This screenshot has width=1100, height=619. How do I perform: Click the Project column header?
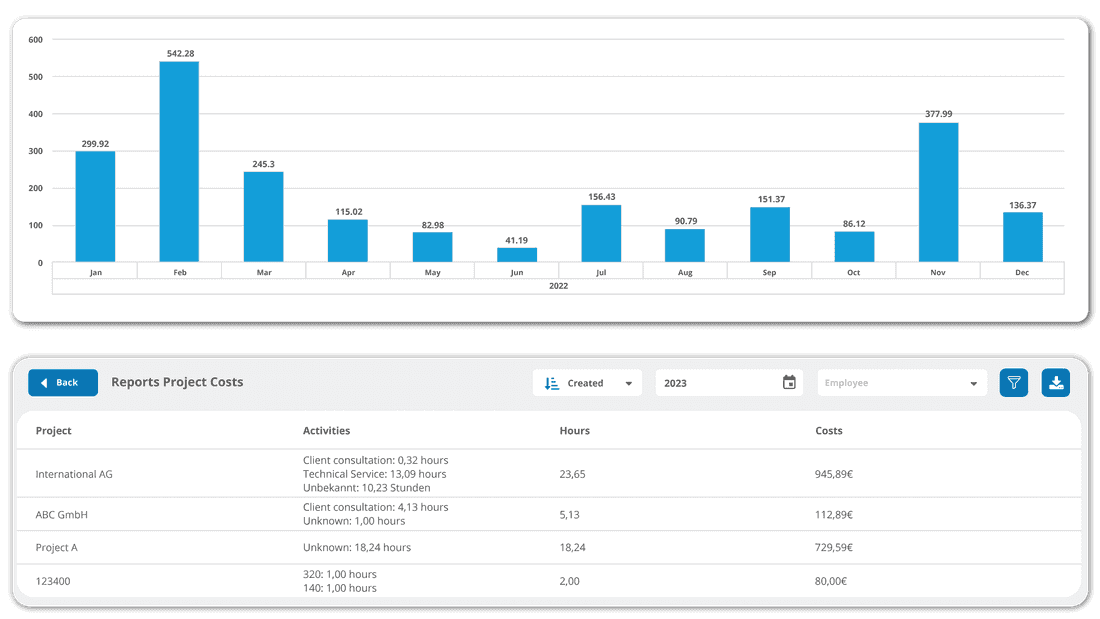pos(53,430)
